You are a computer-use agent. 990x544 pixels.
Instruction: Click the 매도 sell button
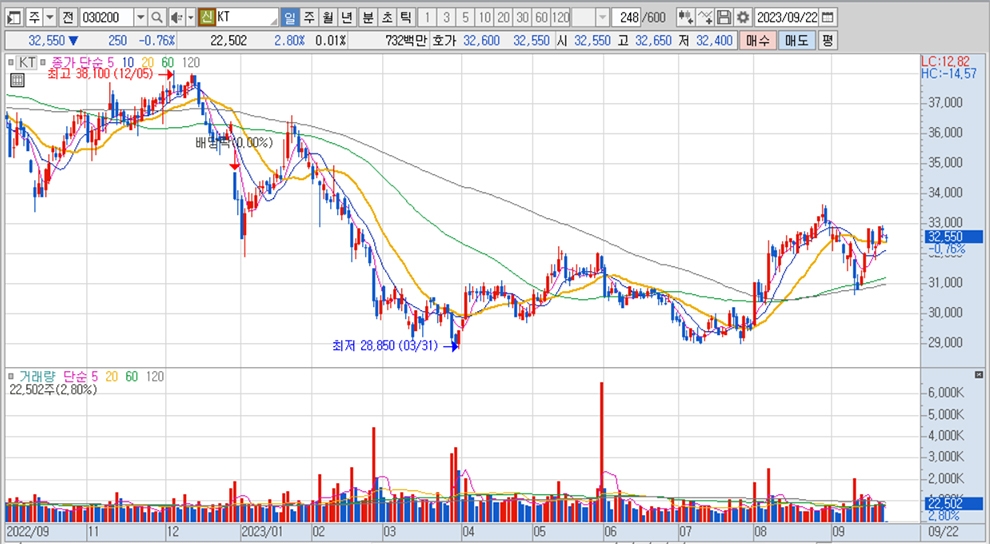pos(796,41)
